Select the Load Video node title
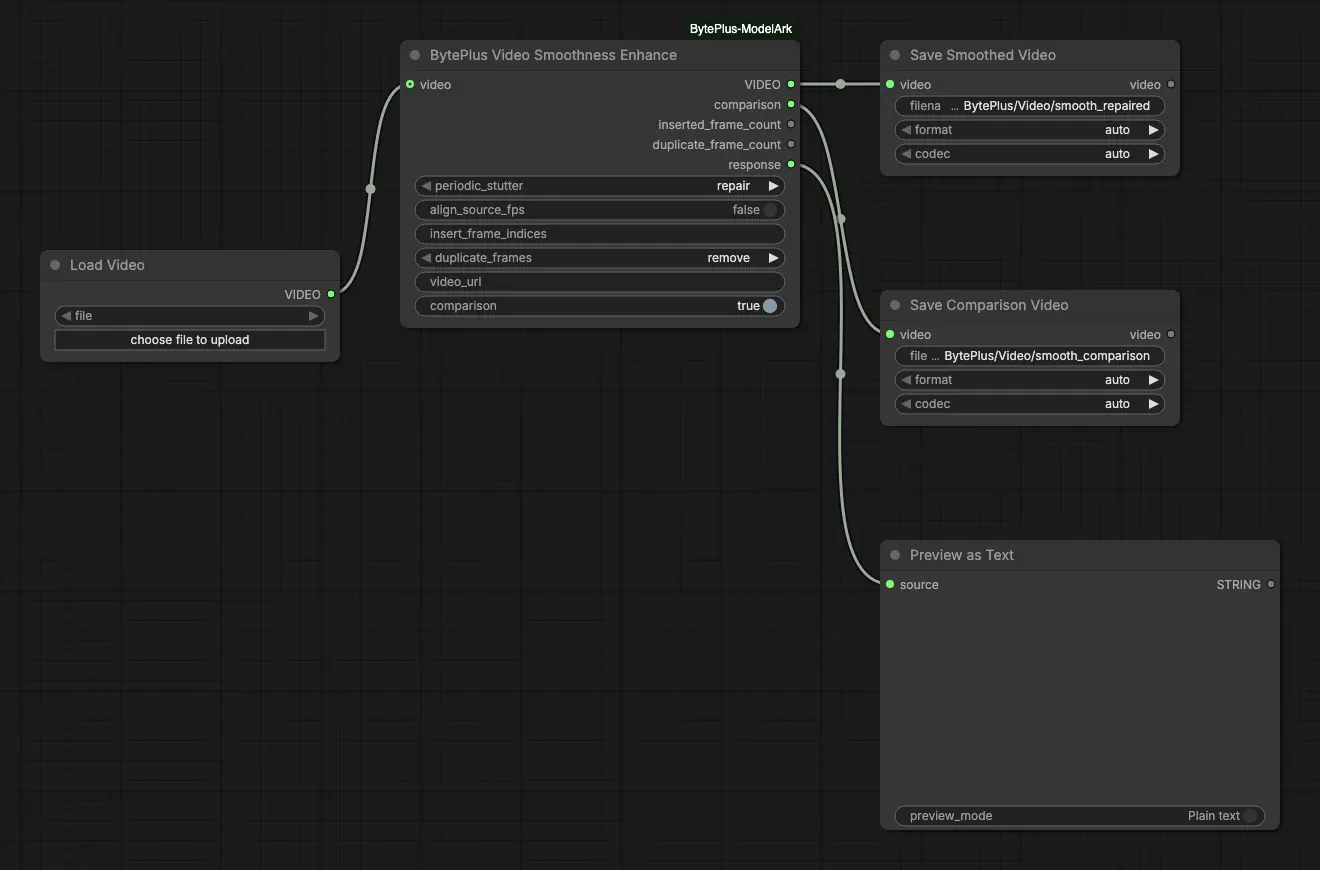The width and height of the screenshot is (1320, 870). [x=107, y=265]
